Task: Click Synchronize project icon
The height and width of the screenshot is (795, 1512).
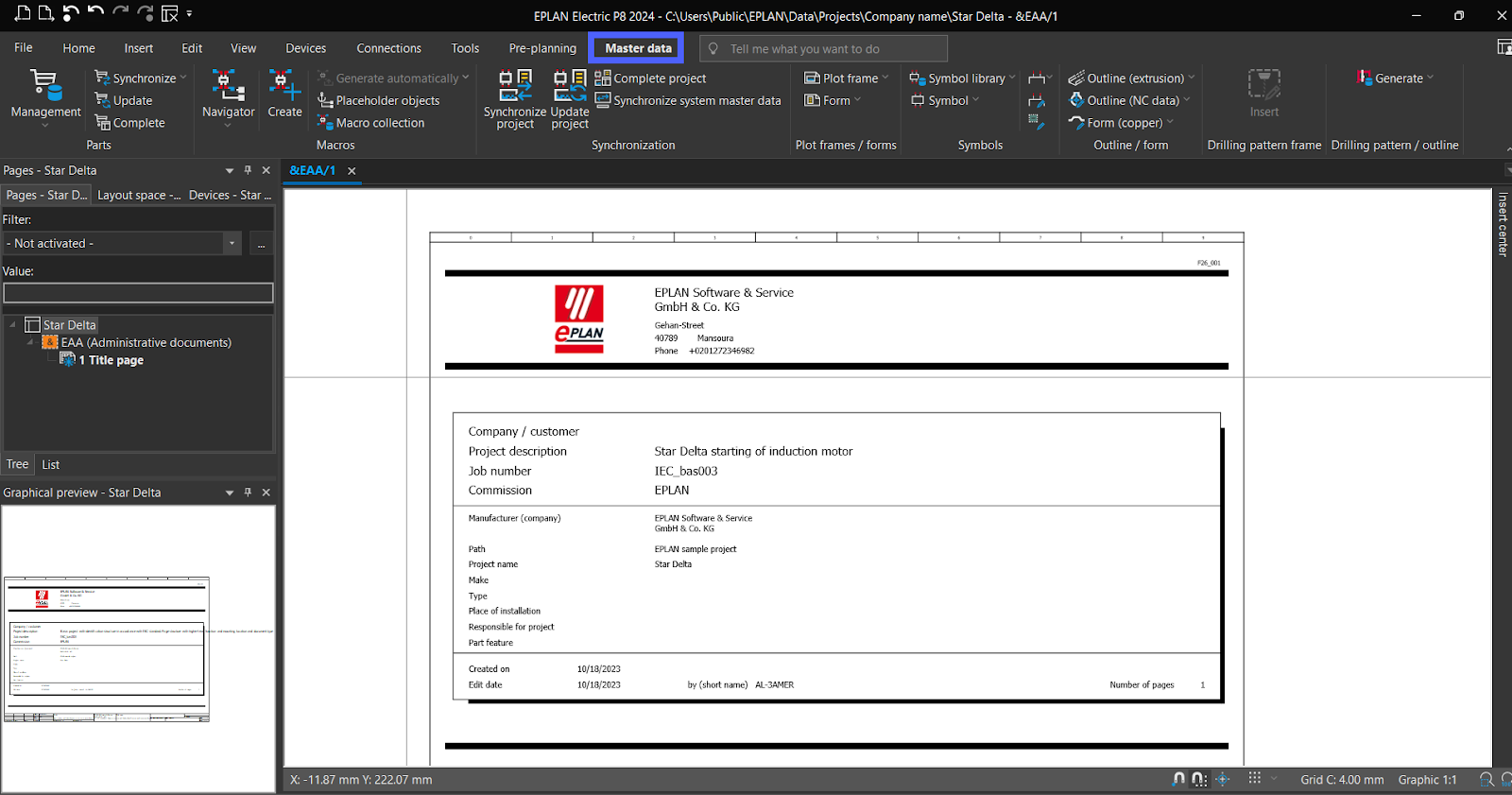Action: (x=515, y=85)
